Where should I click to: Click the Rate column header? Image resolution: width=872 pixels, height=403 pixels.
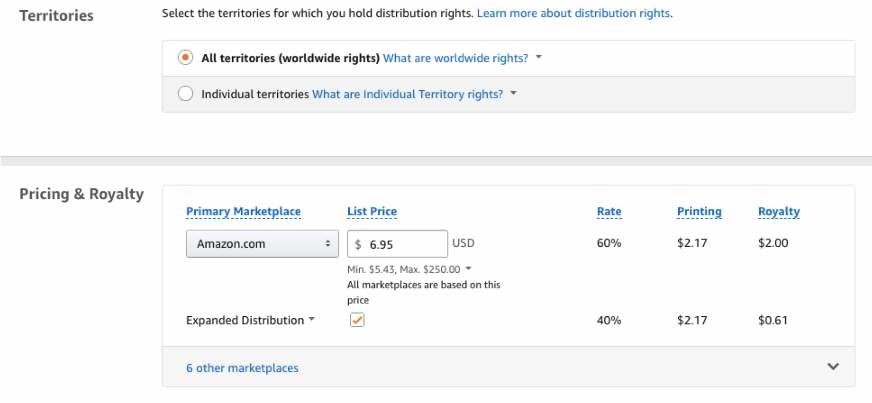click(609, 211)
